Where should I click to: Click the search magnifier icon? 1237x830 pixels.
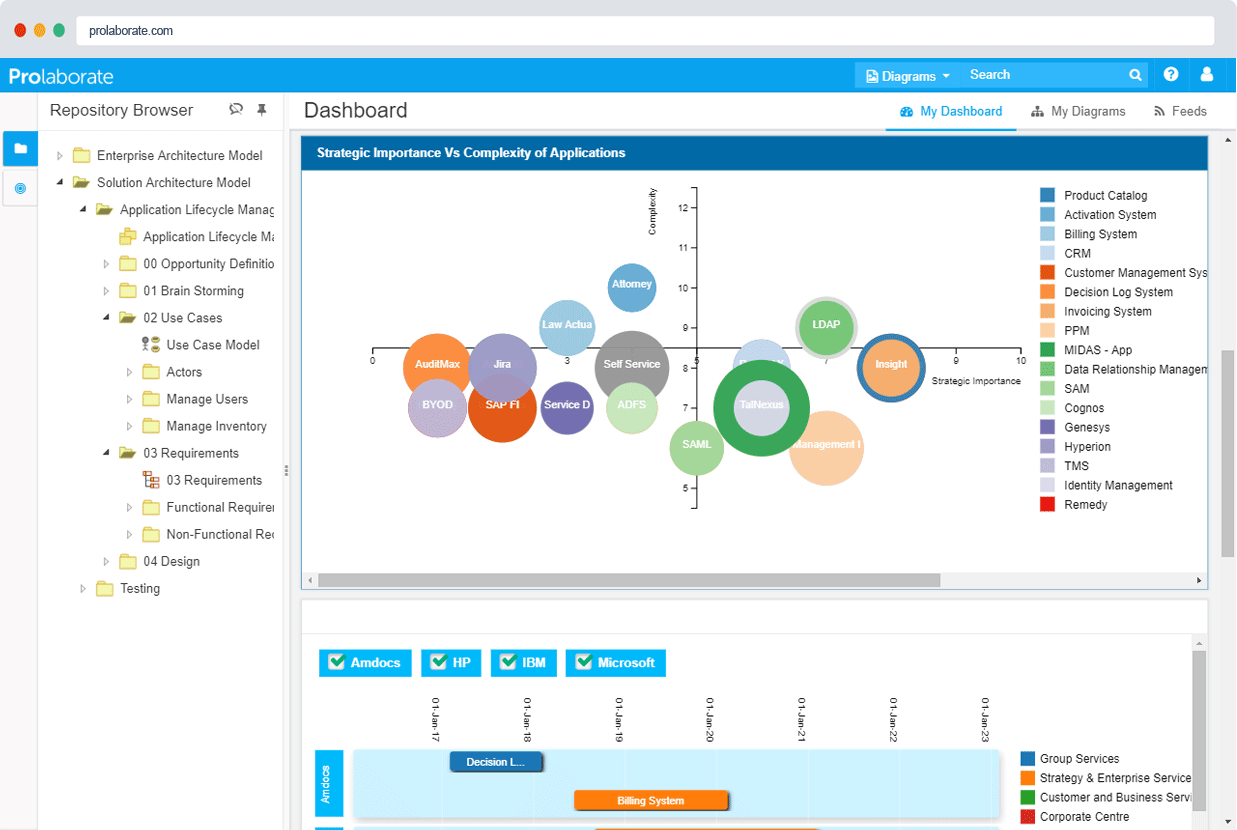coord(1136,75)
